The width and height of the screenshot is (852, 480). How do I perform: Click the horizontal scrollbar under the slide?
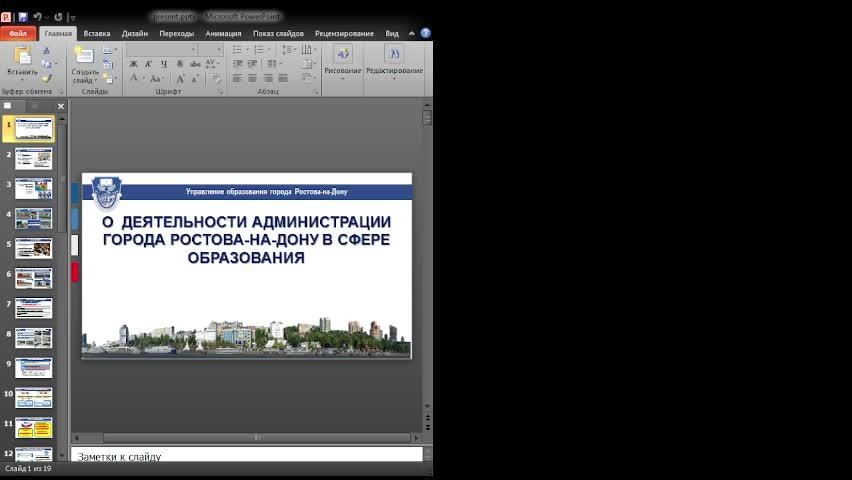pos(257,437)
